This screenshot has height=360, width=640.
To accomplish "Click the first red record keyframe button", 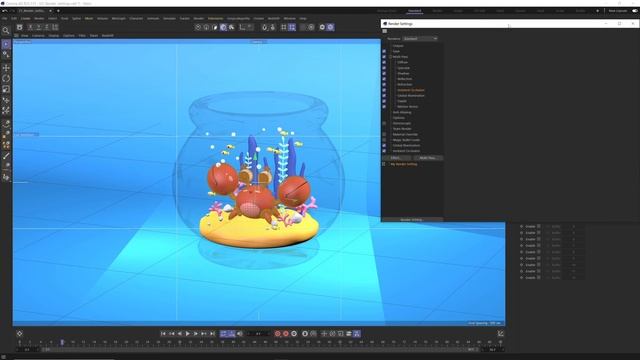I will click(x=278, y=333).
